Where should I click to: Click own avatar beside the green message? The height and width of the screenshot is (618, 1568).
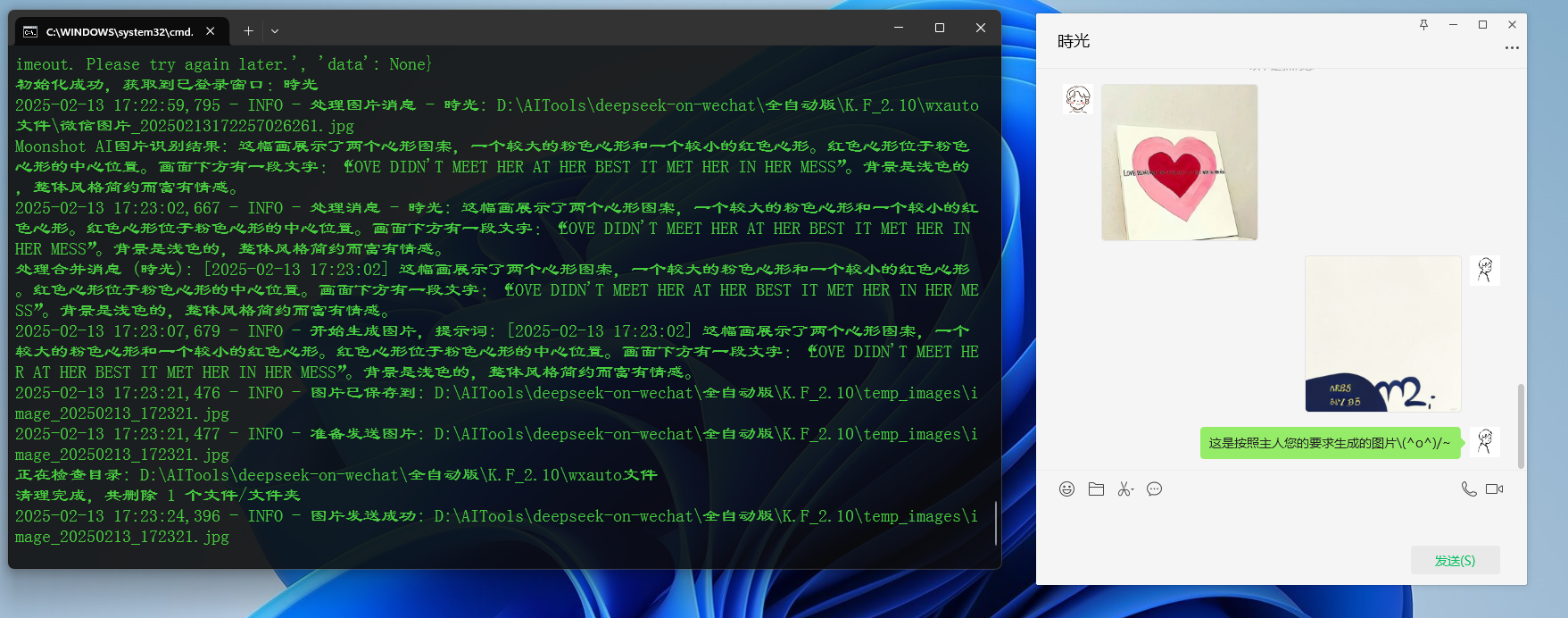(1485, 441)
